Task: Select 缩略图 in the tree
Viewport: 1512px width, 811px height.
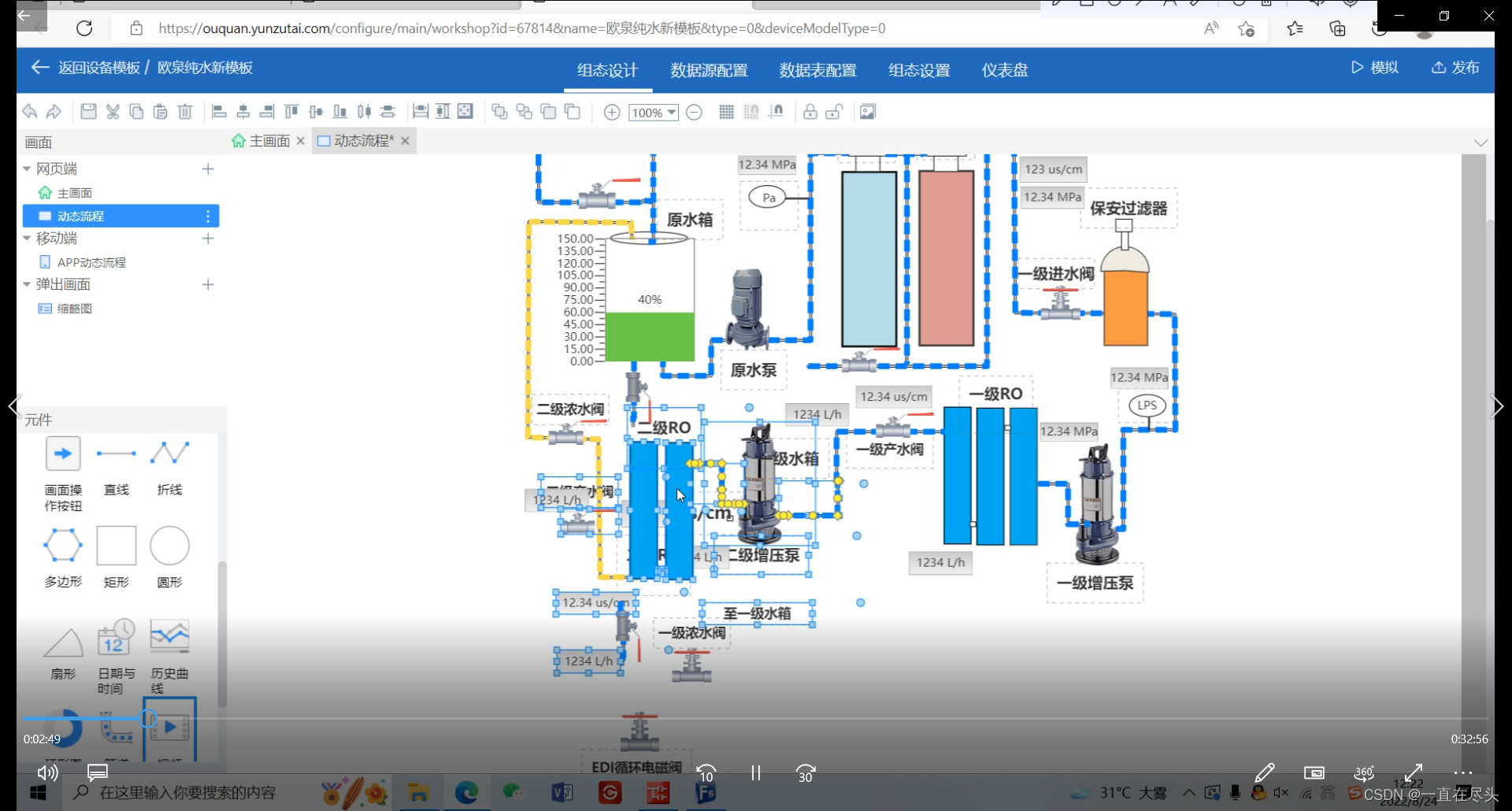Action: pos(75,309)
